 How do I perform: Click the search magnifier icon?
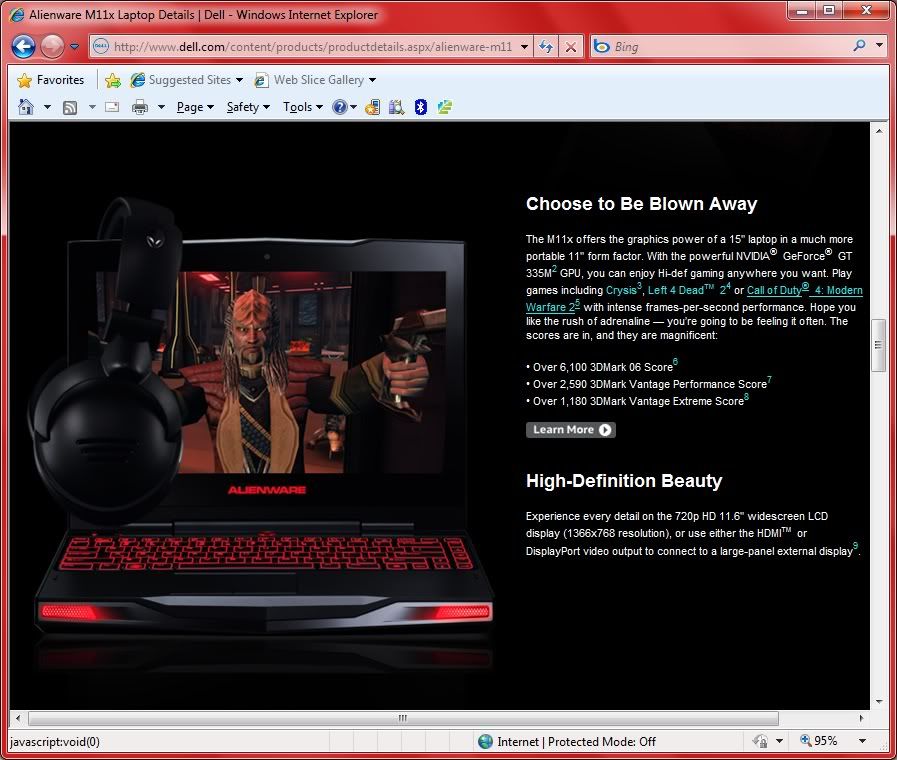(x=859, y=46)
